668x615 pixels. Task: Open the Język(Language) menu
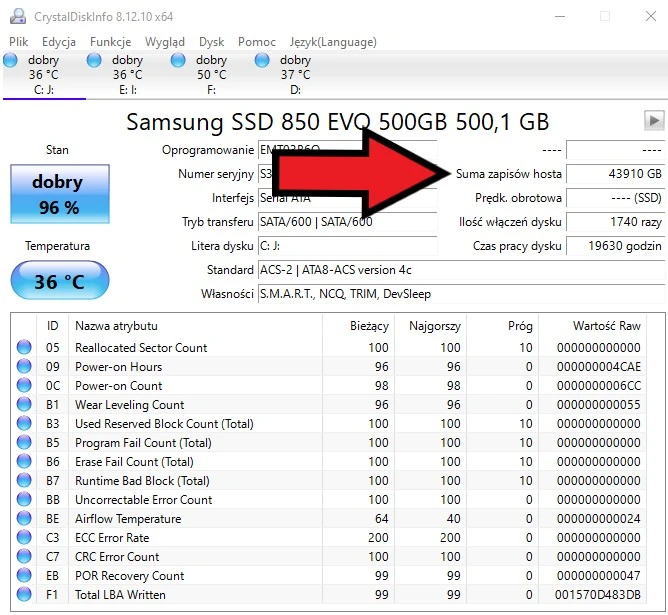pyautogui.click(x=332, y=42)
